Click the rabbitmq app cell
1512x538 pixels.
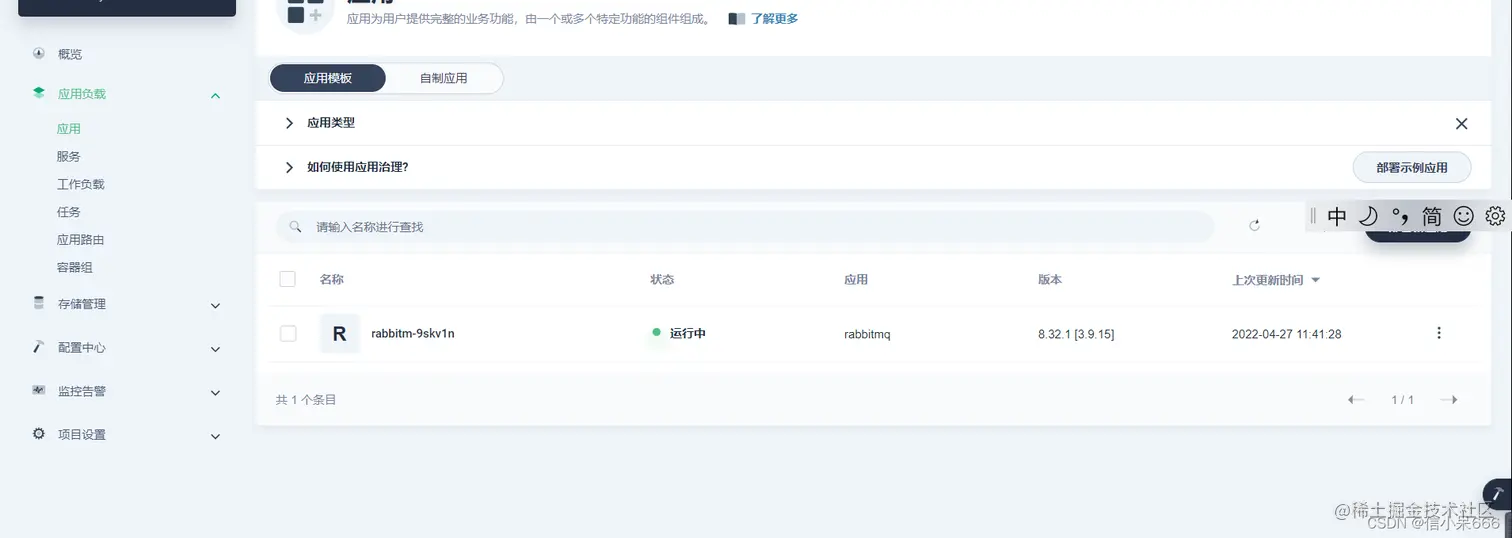coord(867,334)
